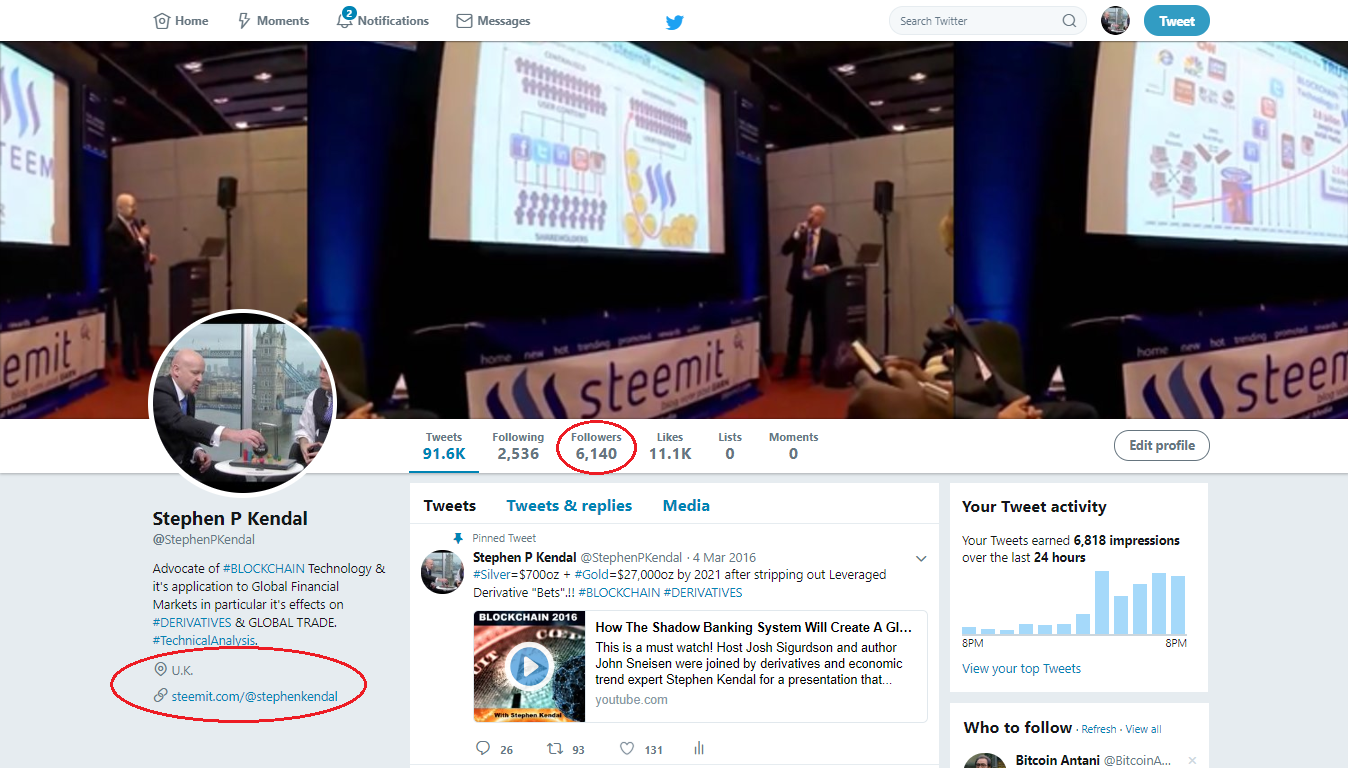This screenshot has height=768, width=1348.
Task: Click the U.K. location text
Action: 182,670
